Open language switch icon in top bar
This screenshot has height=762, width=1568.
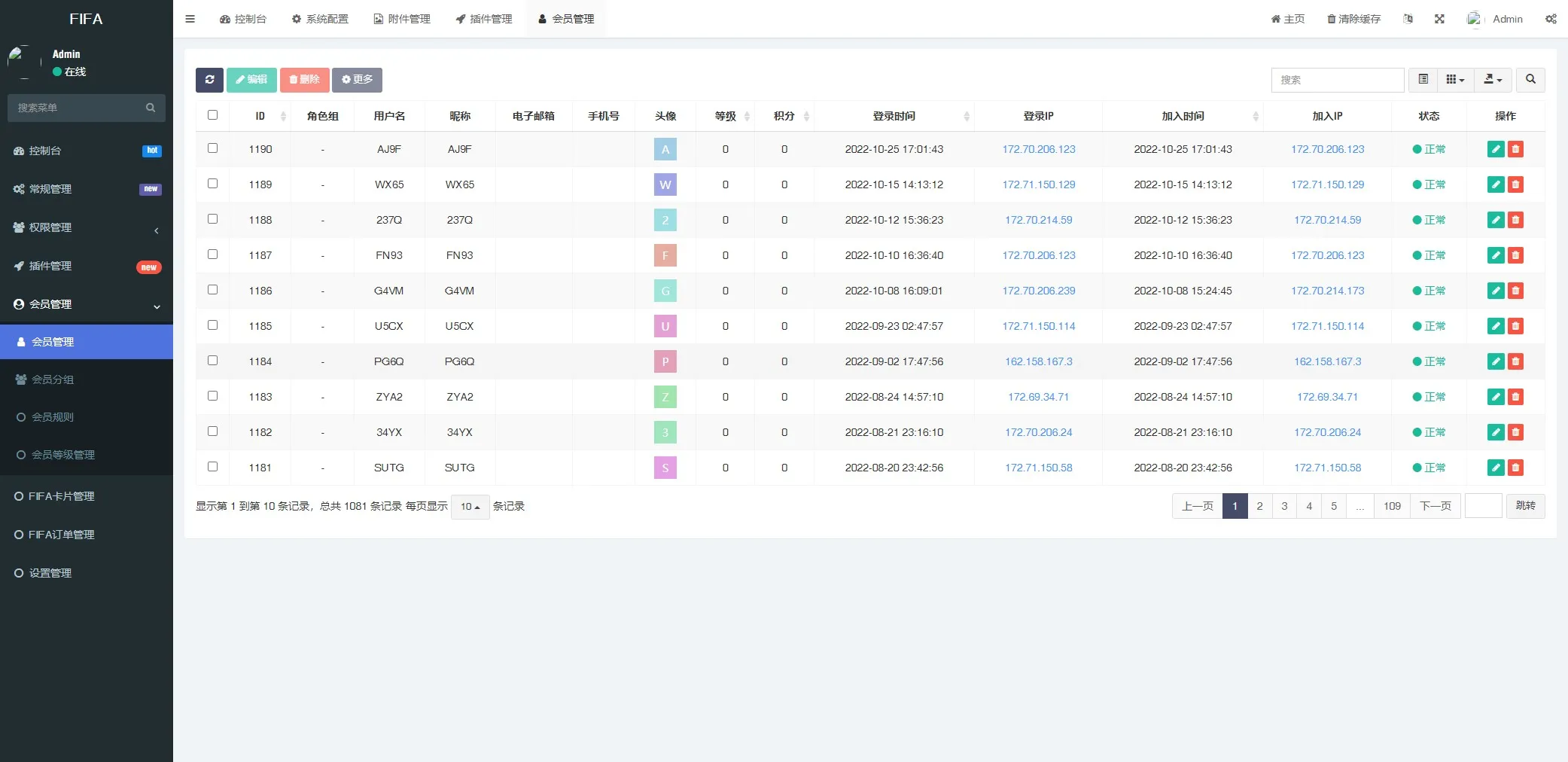tap(1408, 19)
